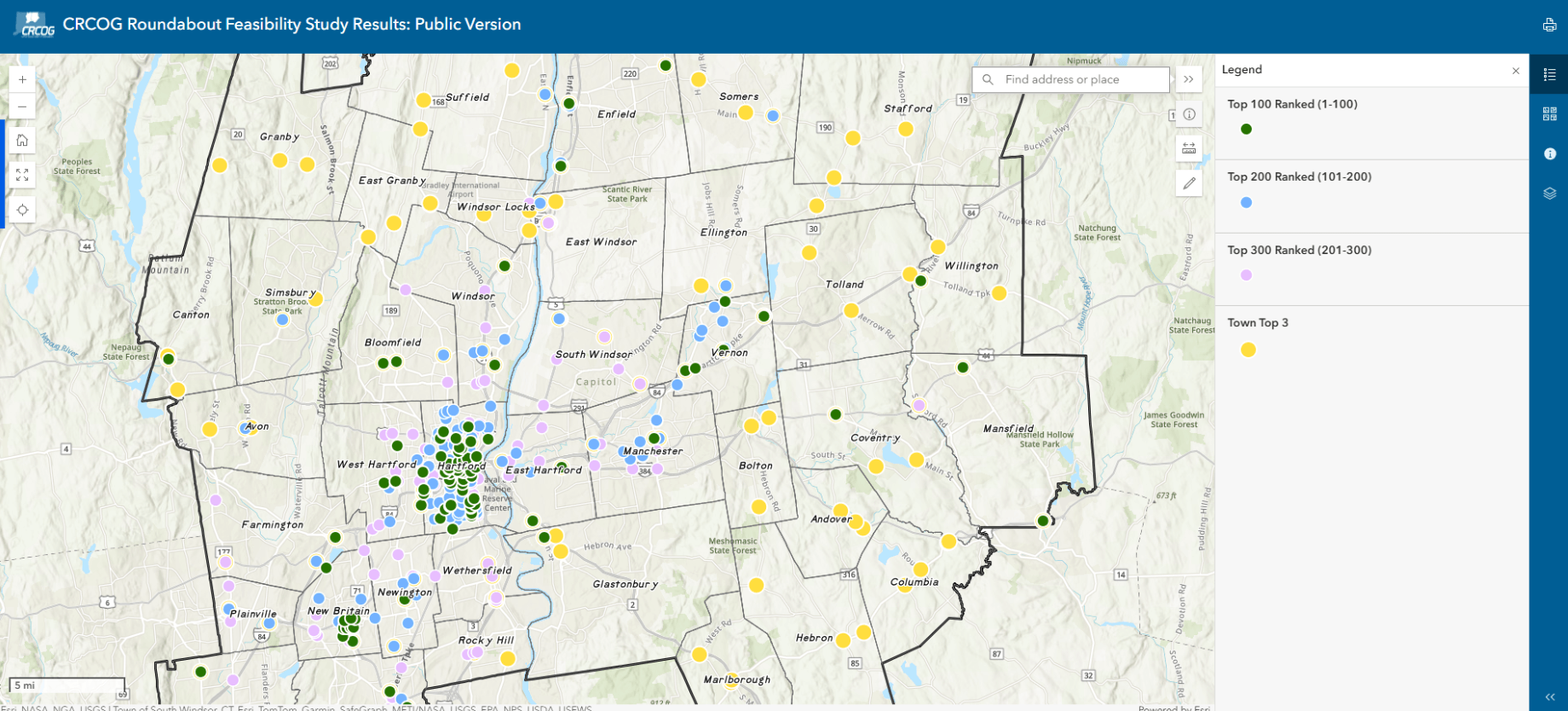Toggle the Legend panel icon

(x=1549, y=75)
